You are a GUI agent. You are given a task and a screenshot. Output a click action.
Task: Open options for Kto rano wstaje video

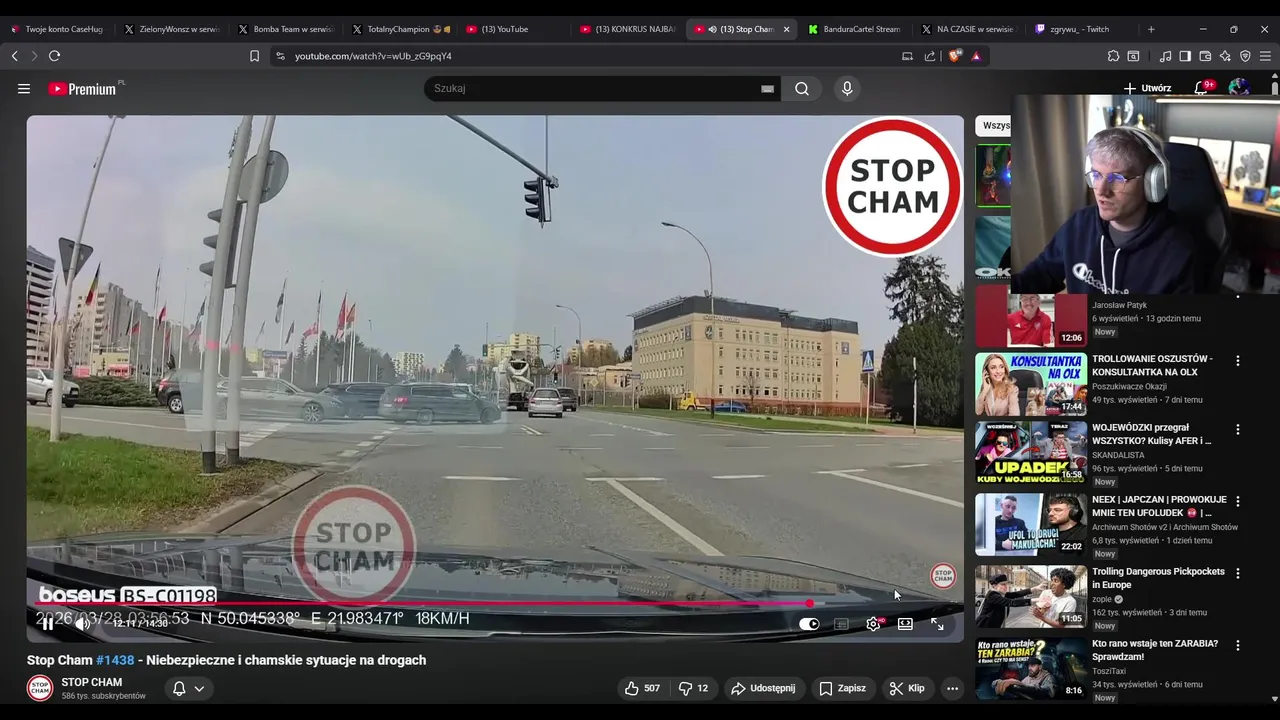tap(1238, 645)
